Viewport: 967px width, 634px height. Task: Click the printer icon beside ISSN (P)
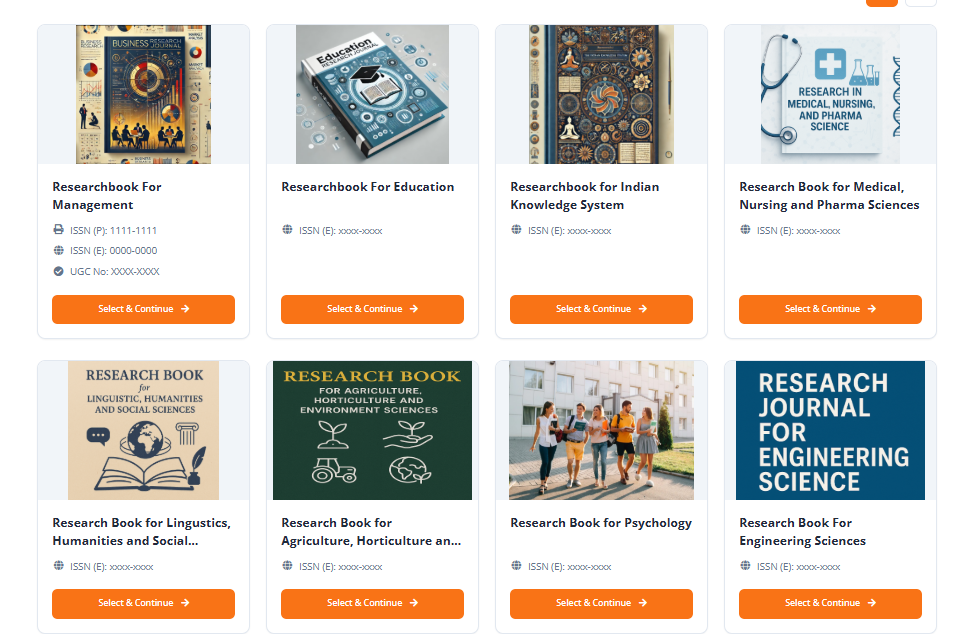click(58, 230)
